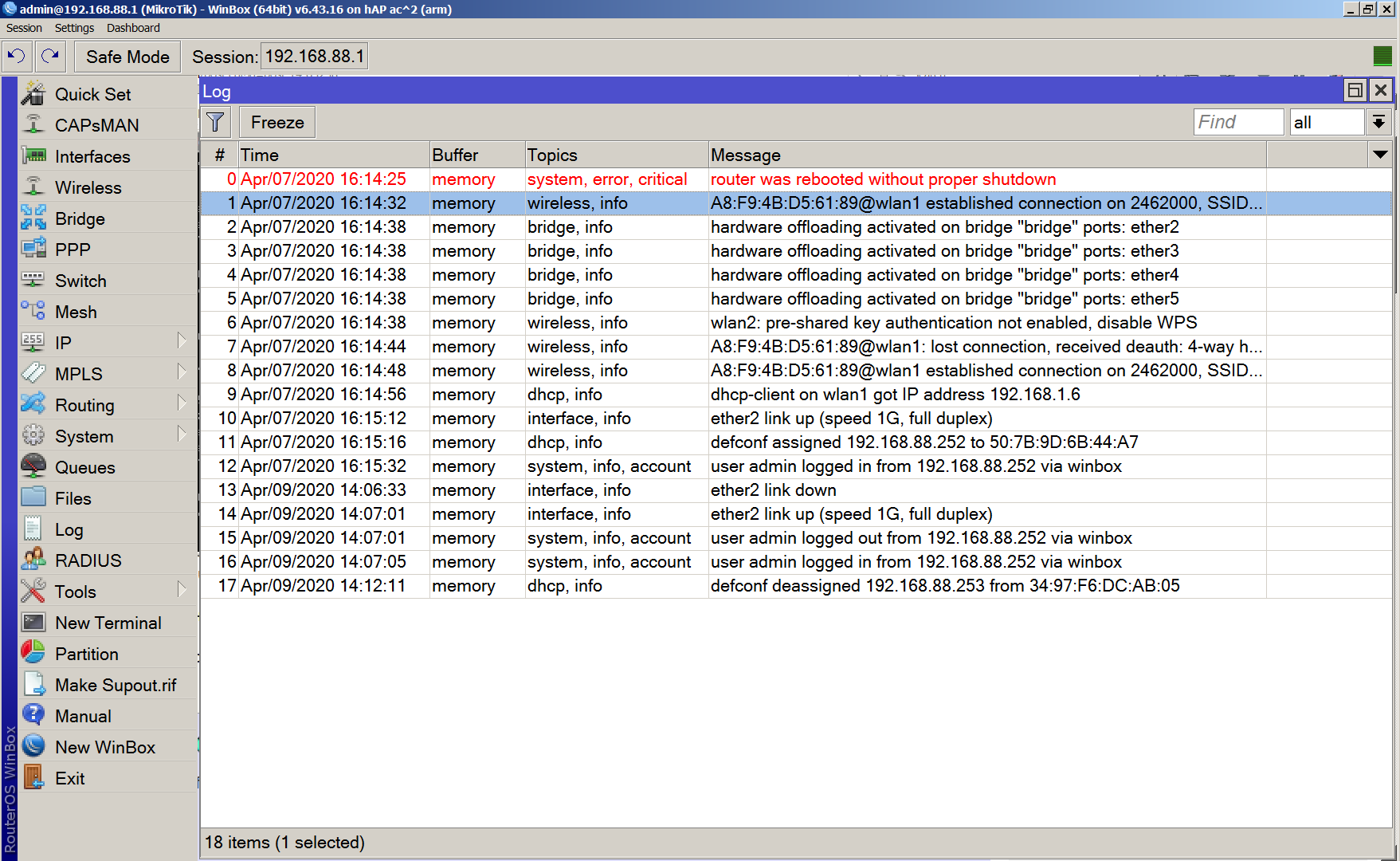The height and width of the screenshot is (861, 1400).
Task: Freeze the log display
Action: (277, 123)
